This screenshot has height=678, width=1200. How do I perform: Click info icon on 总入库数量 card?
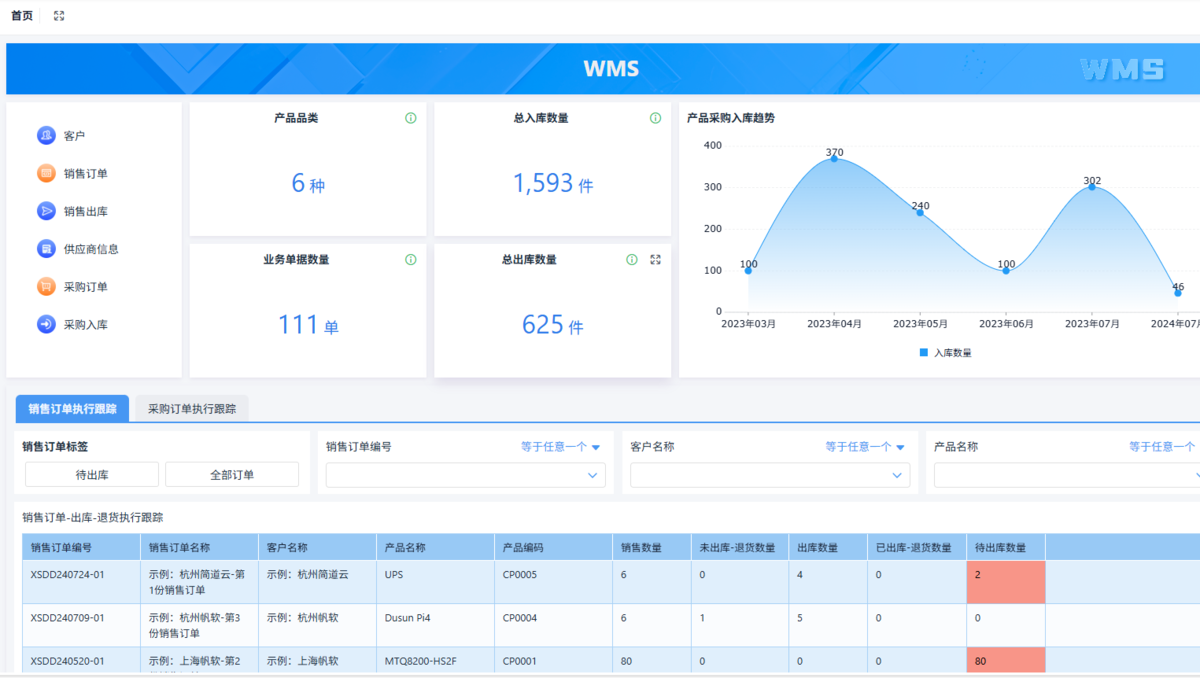[656, 118]
